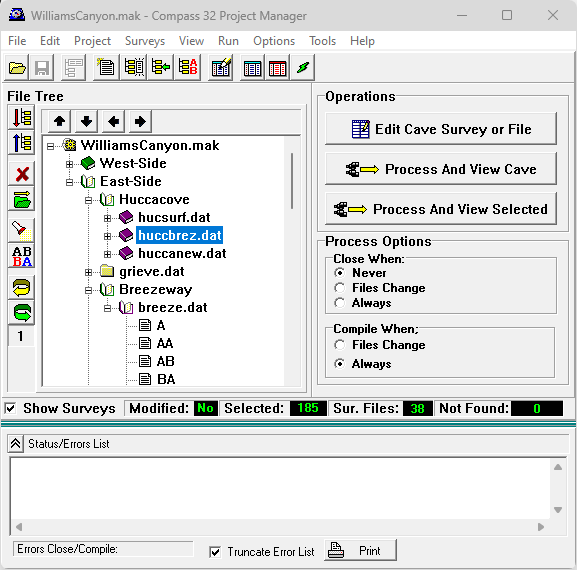577x570 pixels.
Task: Collapse the Huccacove node
Action: (x=88, y=200)
